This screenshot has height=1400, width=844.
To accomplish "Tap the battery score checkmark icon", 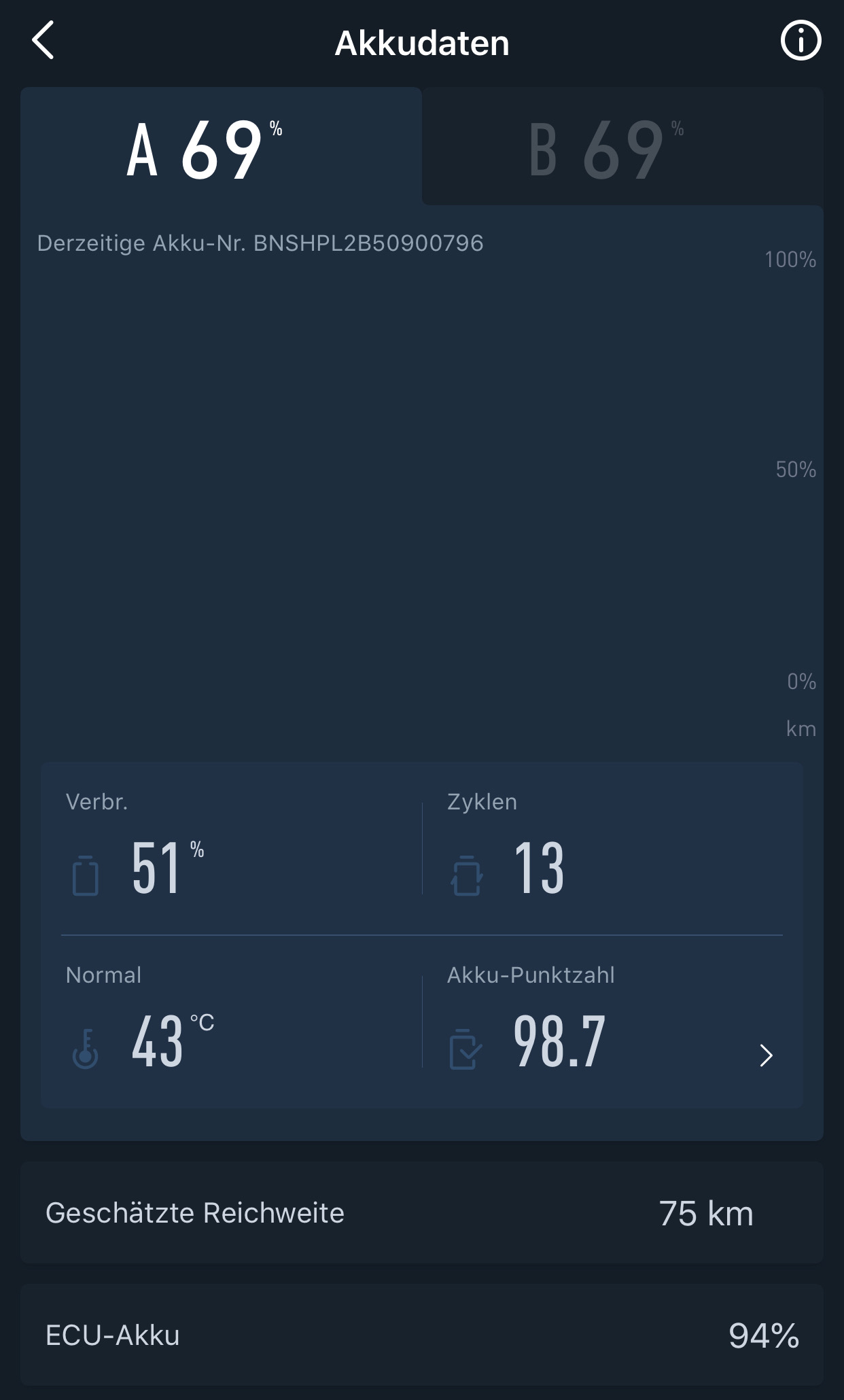I will point(465,1049).
